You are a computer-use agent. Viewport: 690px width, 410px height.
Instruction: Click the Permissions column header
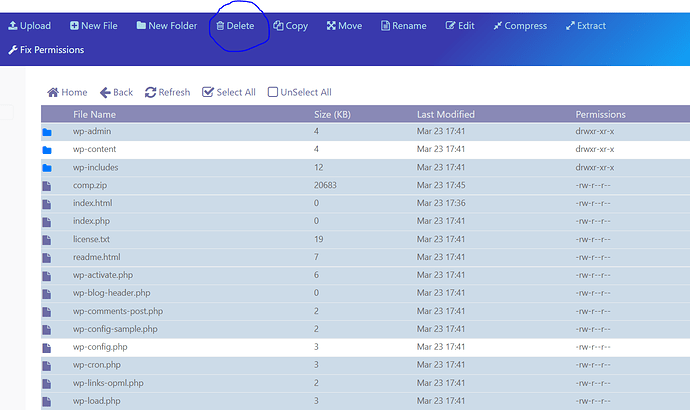click(x=600, y=115)
